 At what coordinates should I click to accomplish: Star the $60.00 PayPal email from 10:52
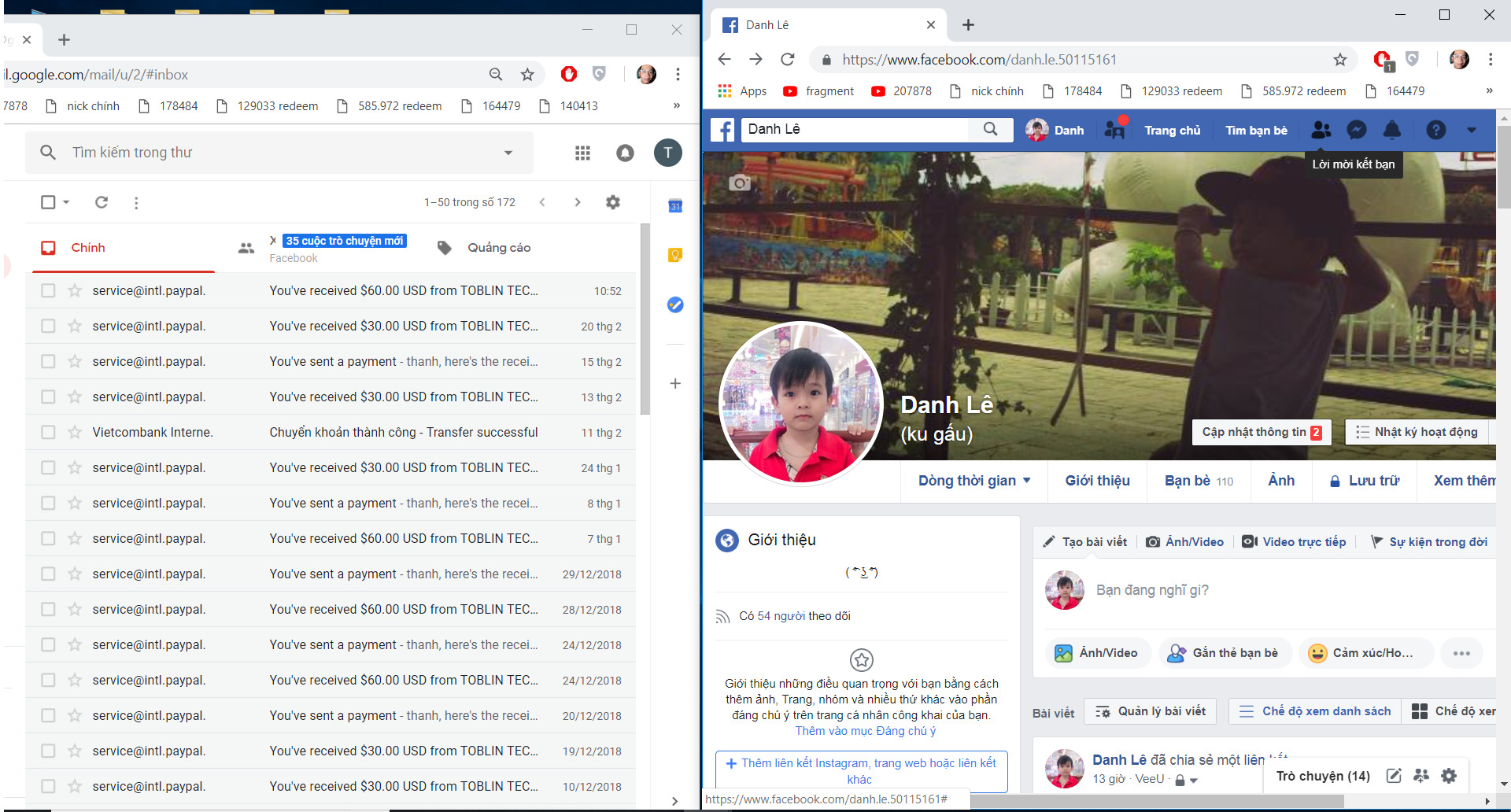pos(75,291)
